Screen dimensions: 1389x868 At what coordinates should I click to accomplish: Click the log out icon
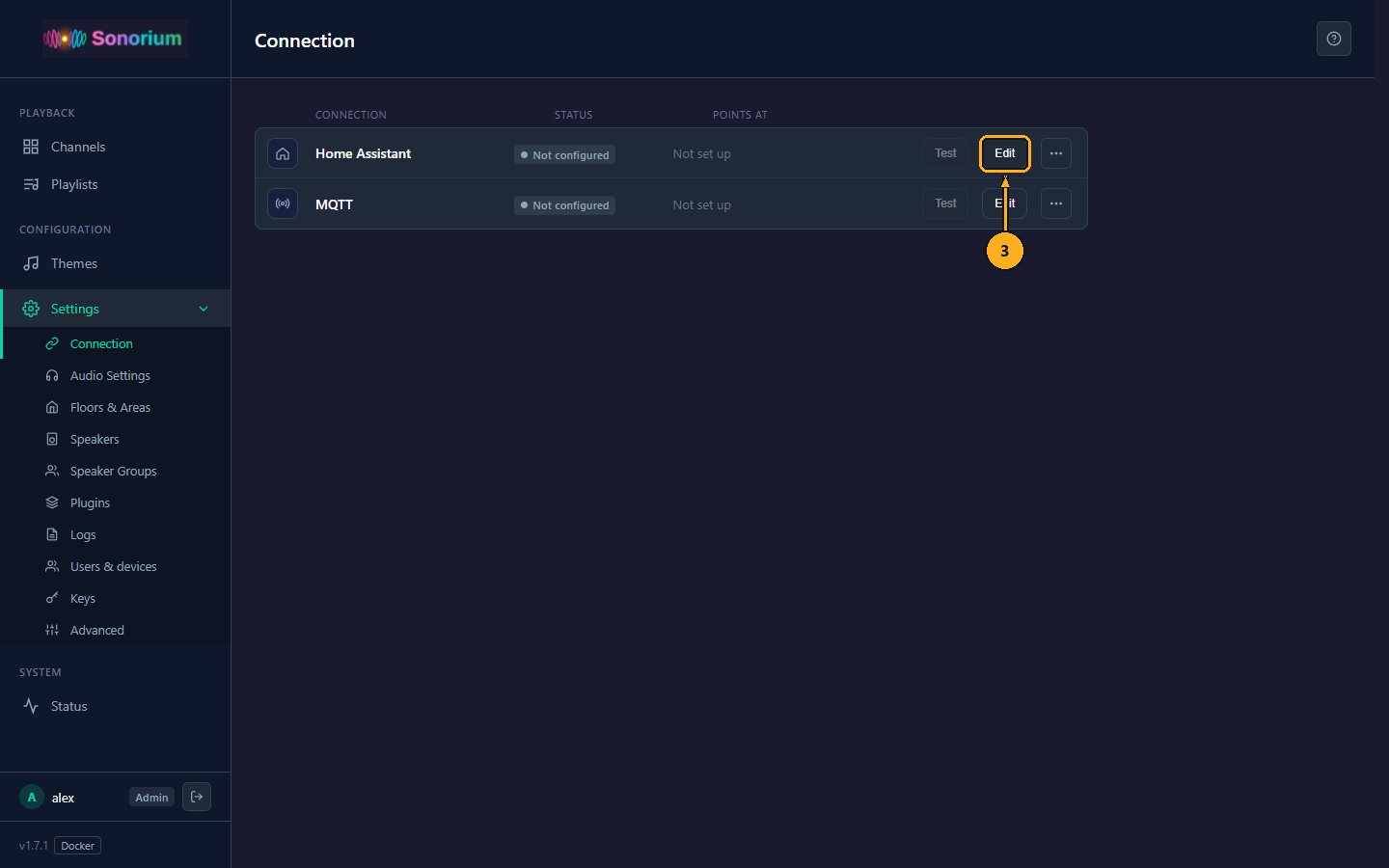coord(197,797)
